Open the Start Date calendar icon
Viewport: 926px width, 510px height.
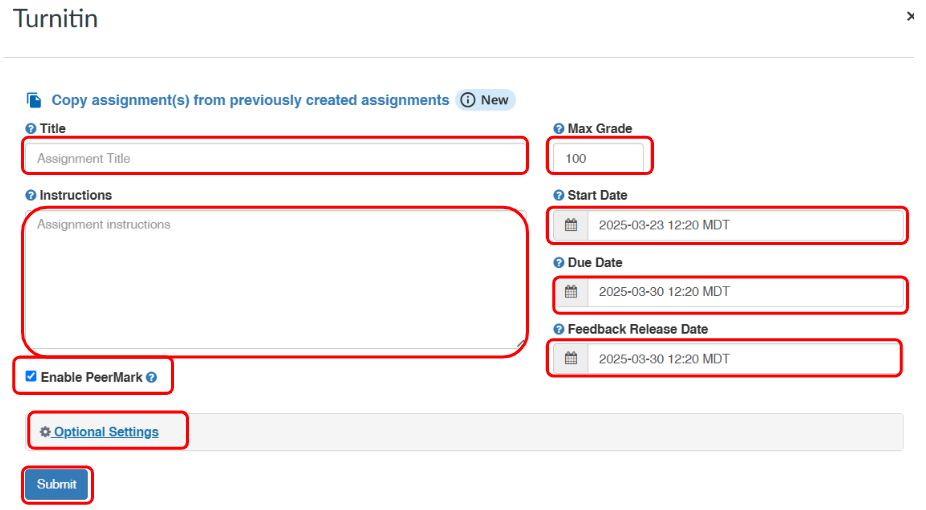571,225
